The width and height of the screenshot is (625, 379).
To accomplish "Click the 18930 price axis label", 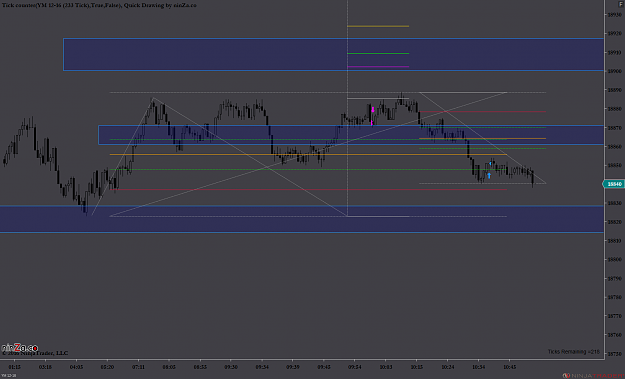I will pos(614,15).
